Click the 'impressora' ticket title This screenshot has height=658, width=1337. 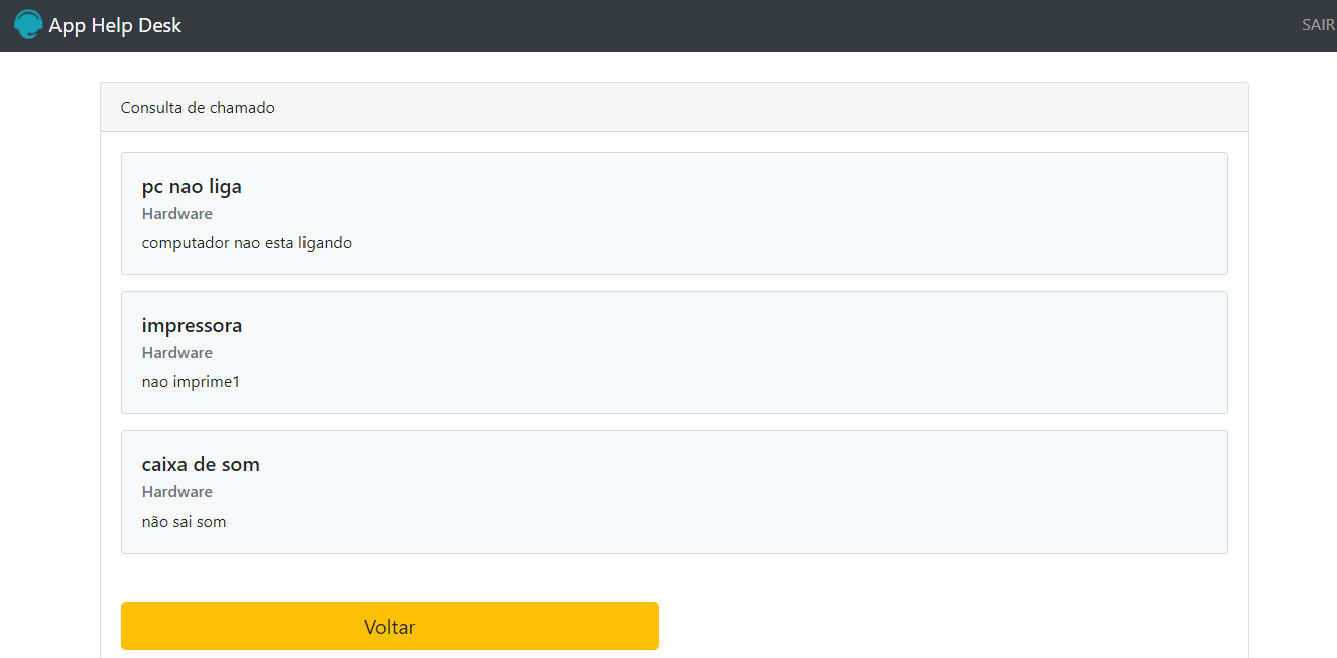pos(192,325)
